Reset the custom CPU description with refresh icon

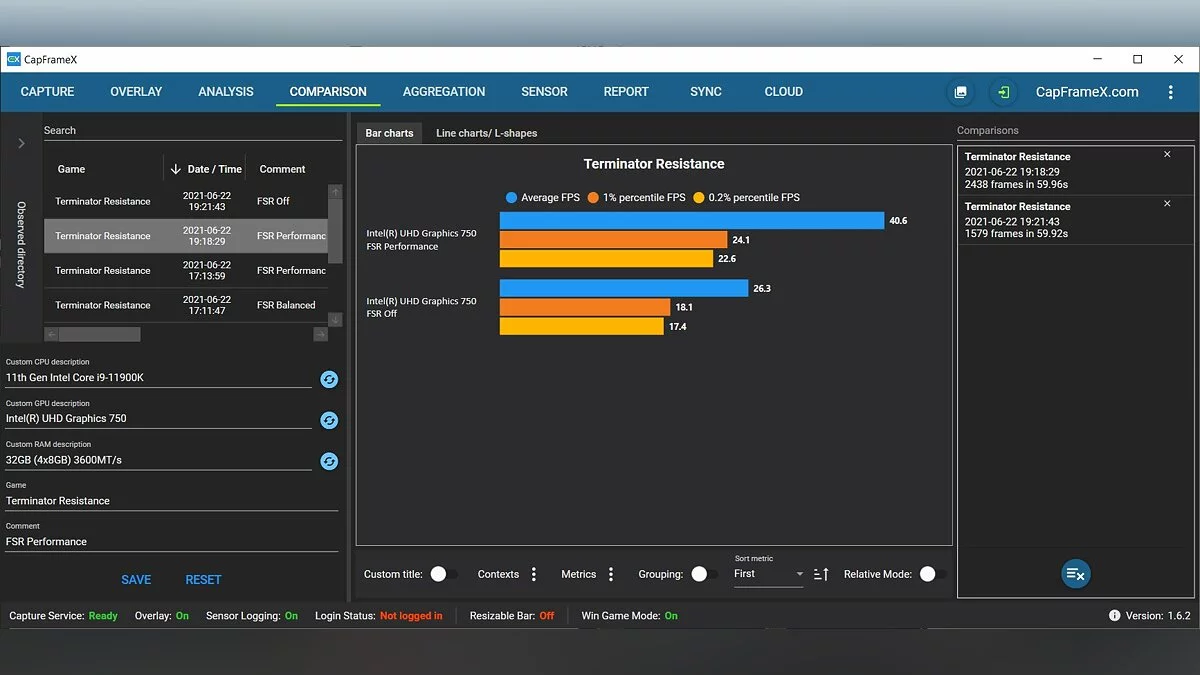coord(329,379)
